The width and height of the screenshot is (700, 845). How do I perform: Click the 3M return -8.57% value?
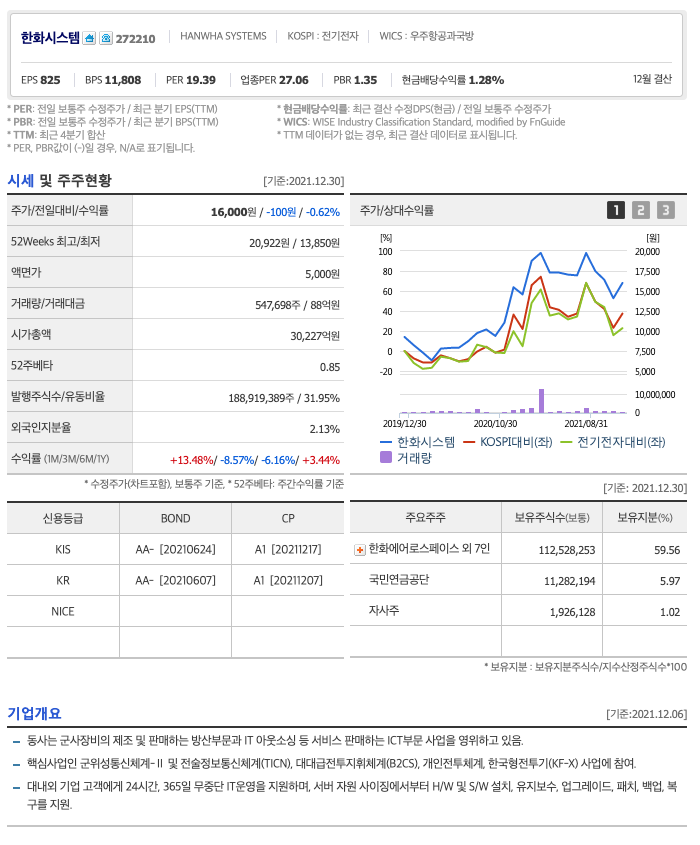[x=237, y=460]
